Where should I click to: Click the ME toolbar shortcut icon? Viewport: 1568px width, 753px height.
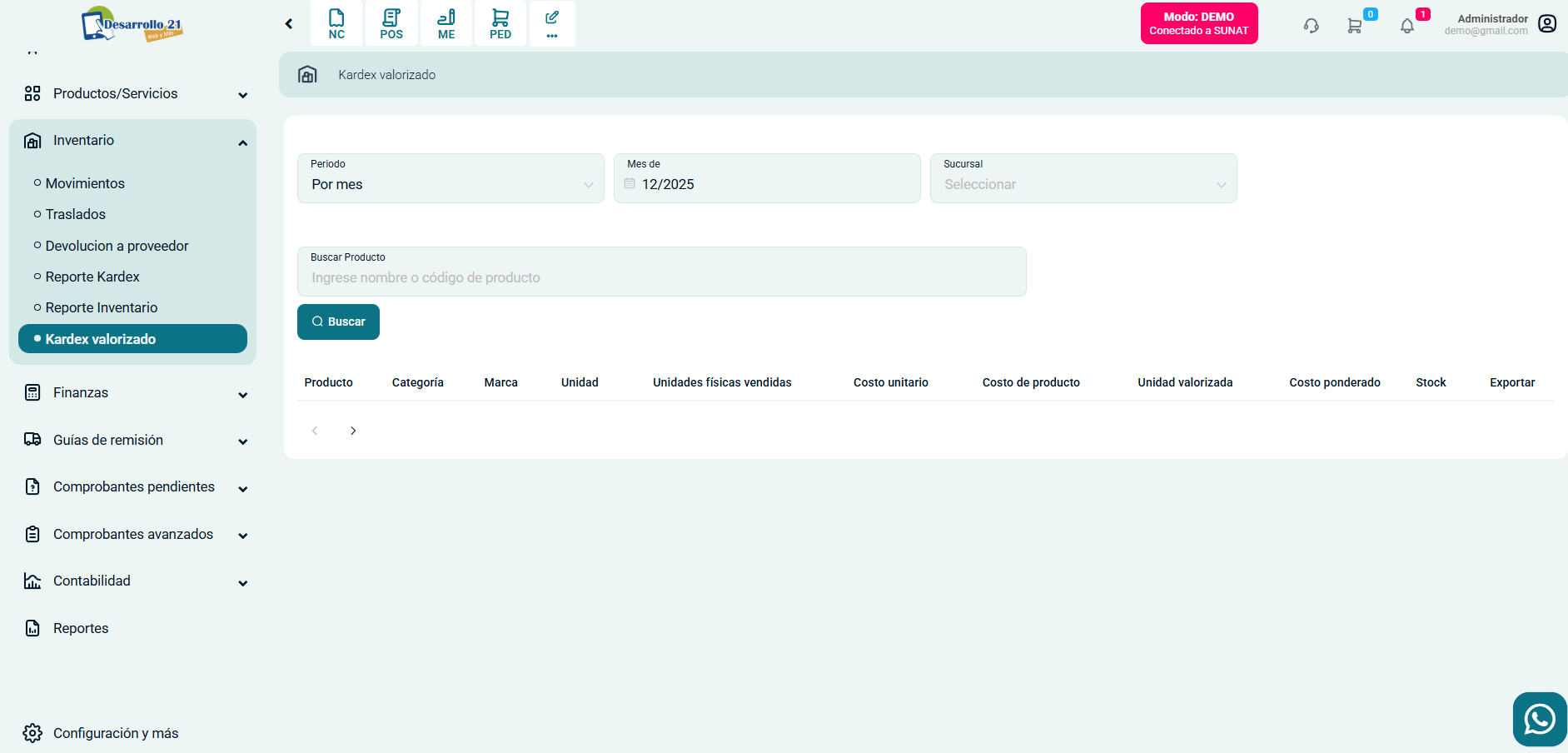click(x=446, y=23)
